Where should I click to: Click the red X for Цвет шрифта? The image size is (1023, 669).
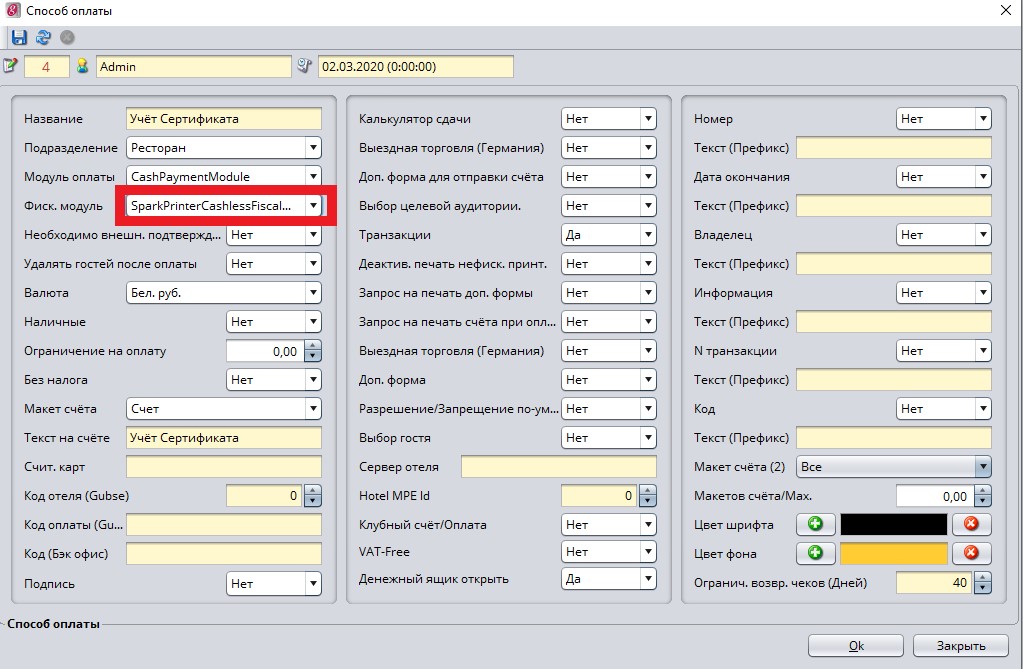(x=970, y=524)
